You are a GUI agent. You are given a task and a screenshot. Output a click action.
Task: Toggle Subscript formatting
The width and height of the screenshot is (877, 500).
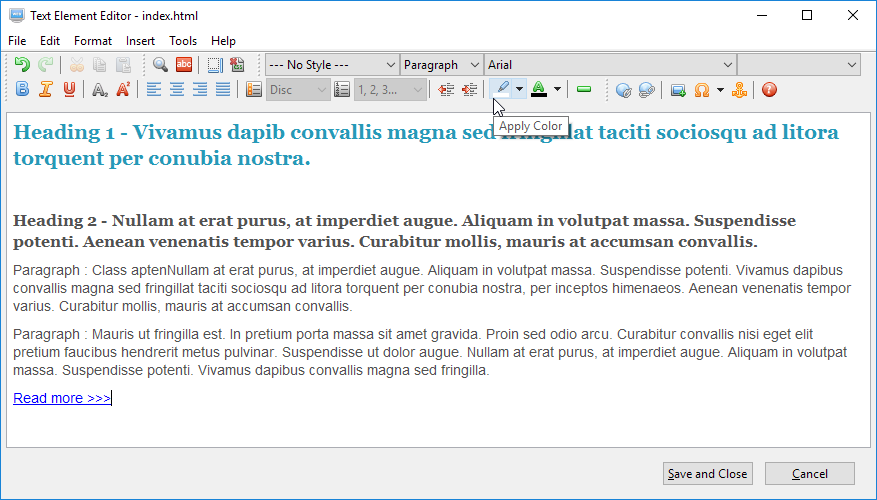tap(100, 89)
